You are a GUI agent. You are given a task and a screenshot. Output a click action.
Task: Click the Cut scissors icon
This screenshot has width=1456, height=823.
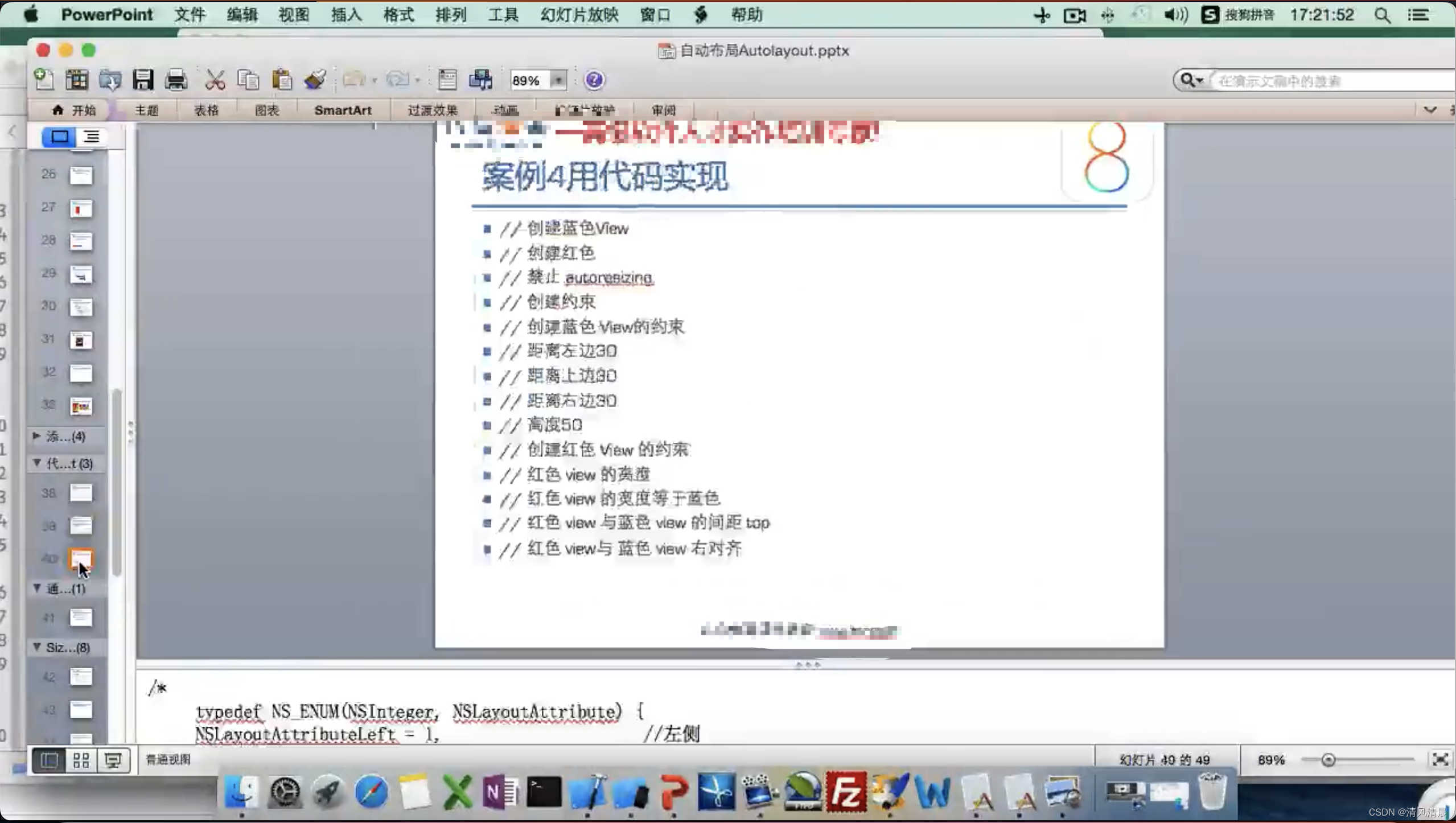coord(215,80)
